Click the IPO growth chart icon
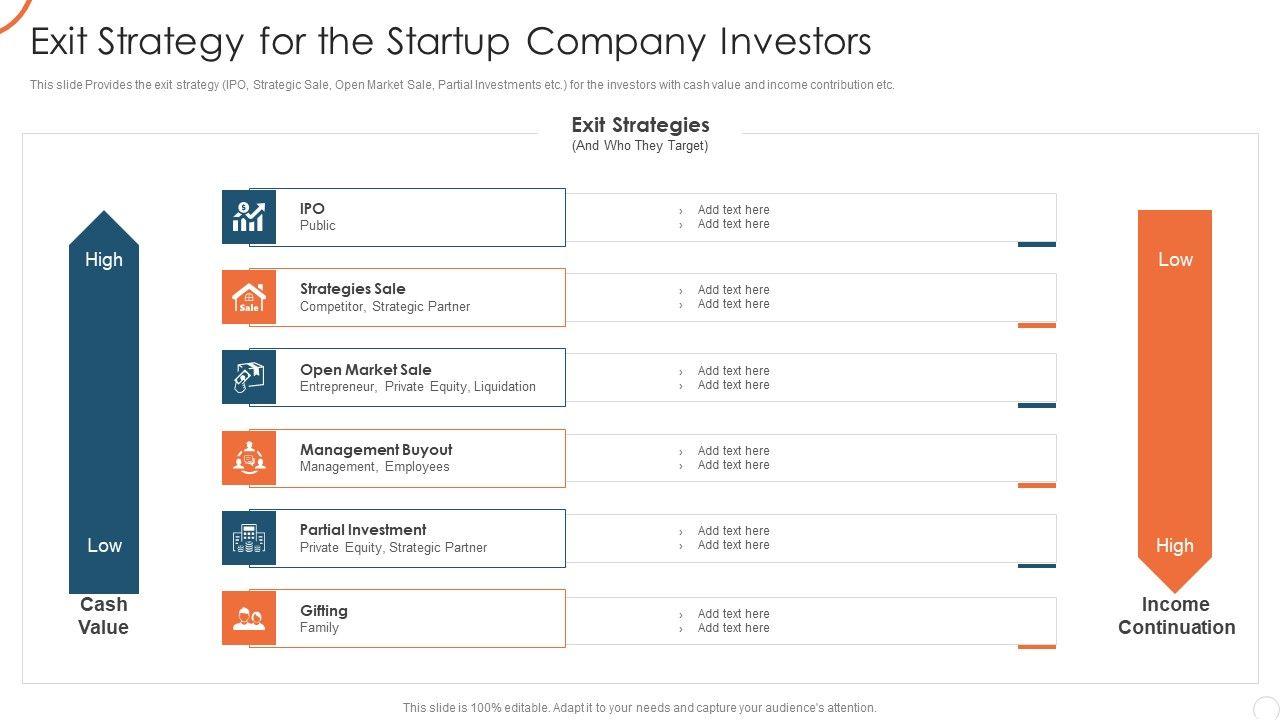 click(x=248, y=217)
